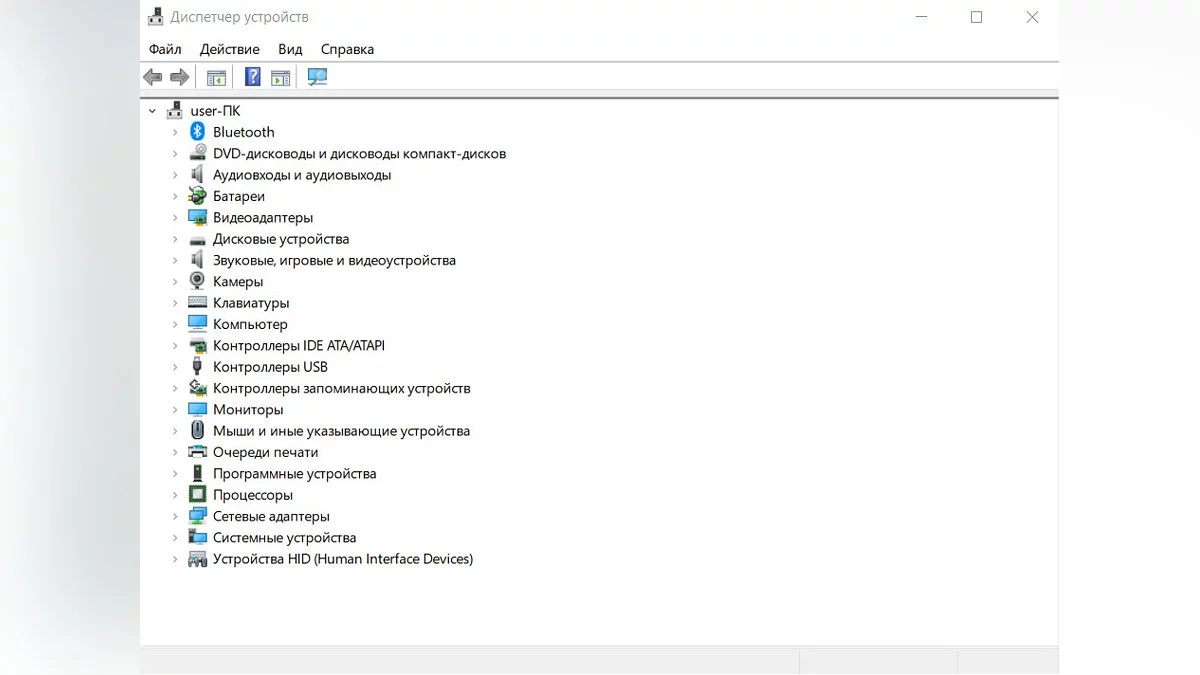Open the Действие menu
This screenshot has height=675, width=1200.
coord(229,49)
